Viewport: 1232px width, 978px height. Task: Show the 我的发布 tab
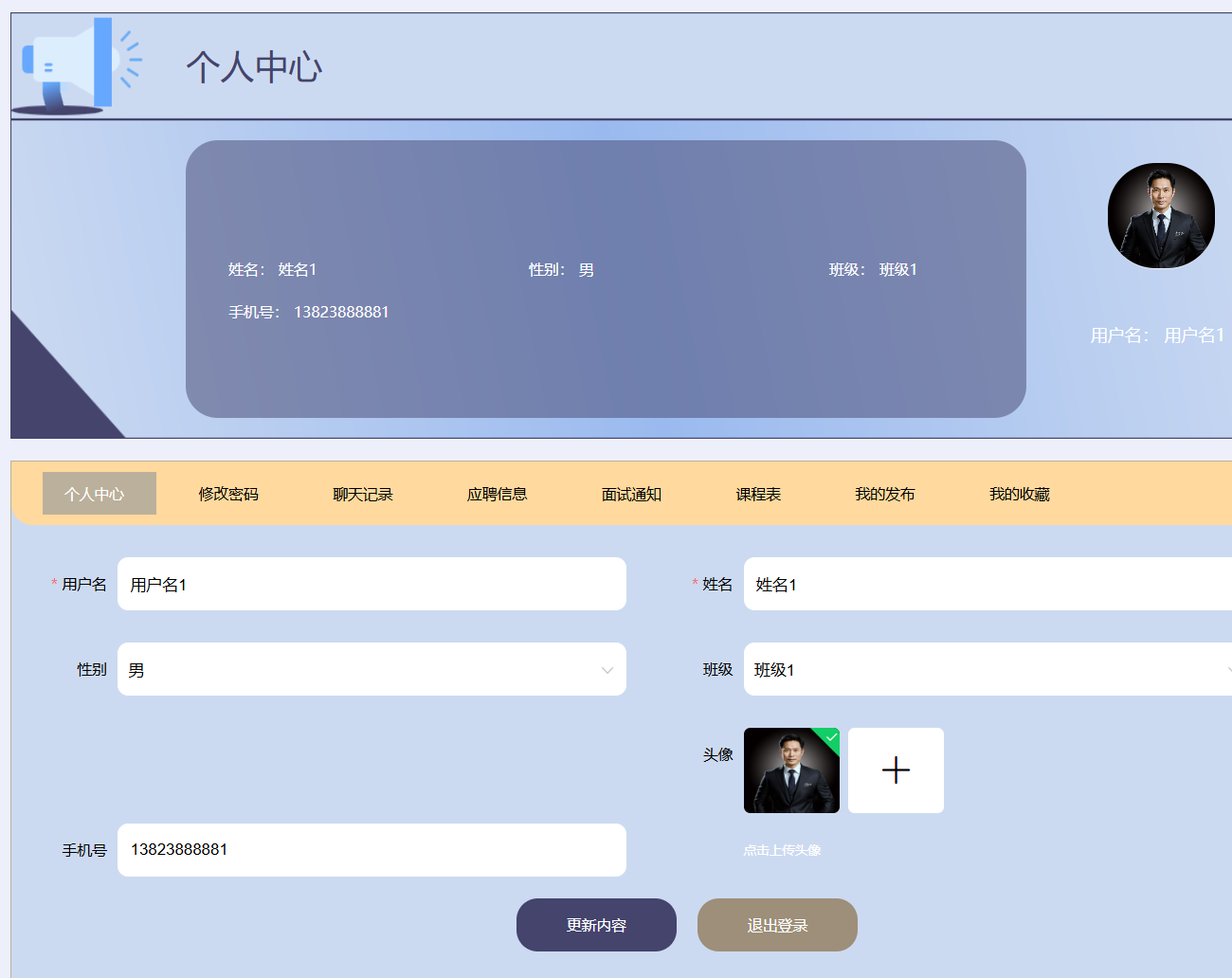coord(885,494)
